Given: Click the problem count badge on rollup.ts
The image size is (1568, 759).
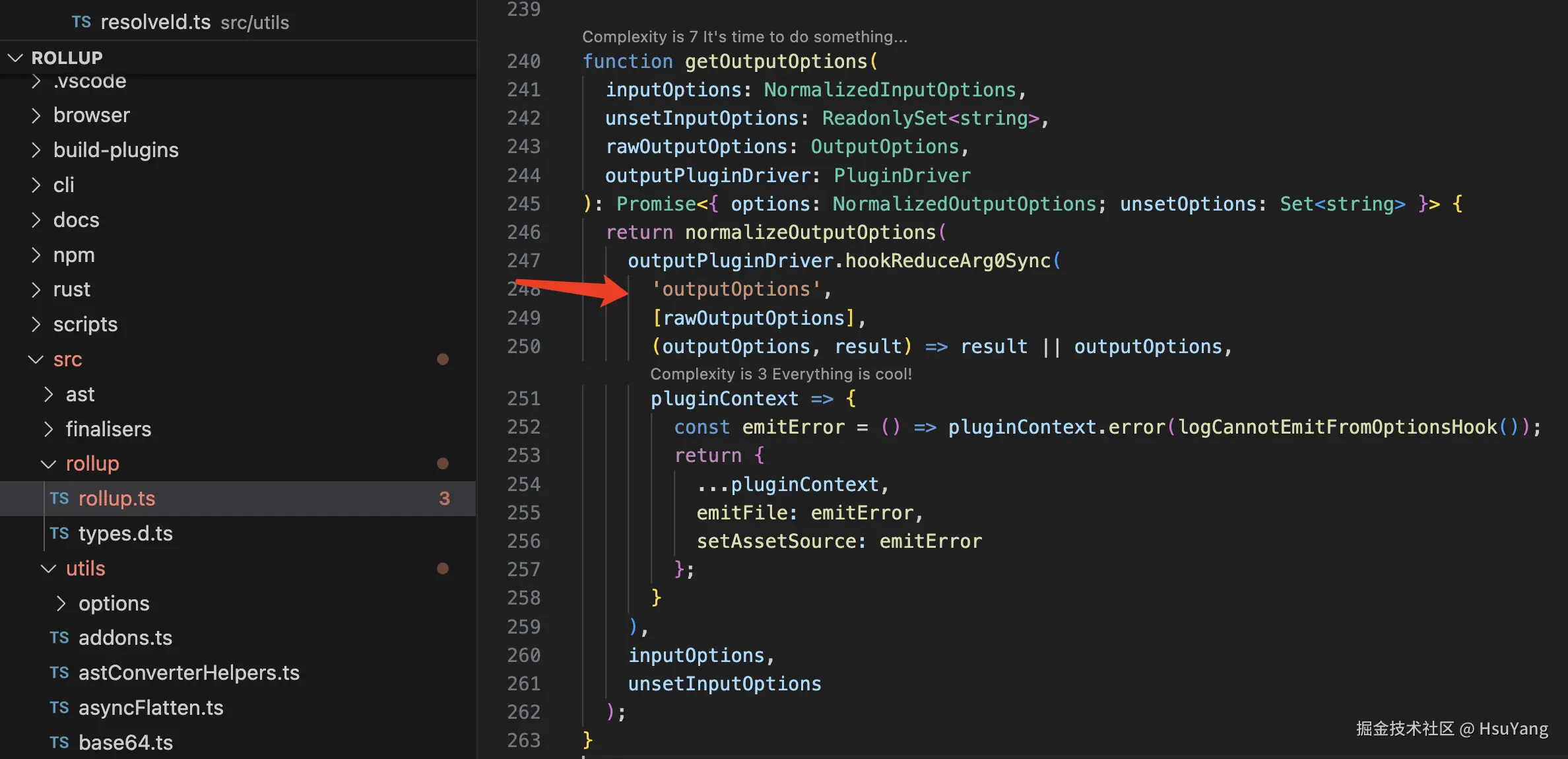Looking at the screenshot, I should [x=444, y=498].
